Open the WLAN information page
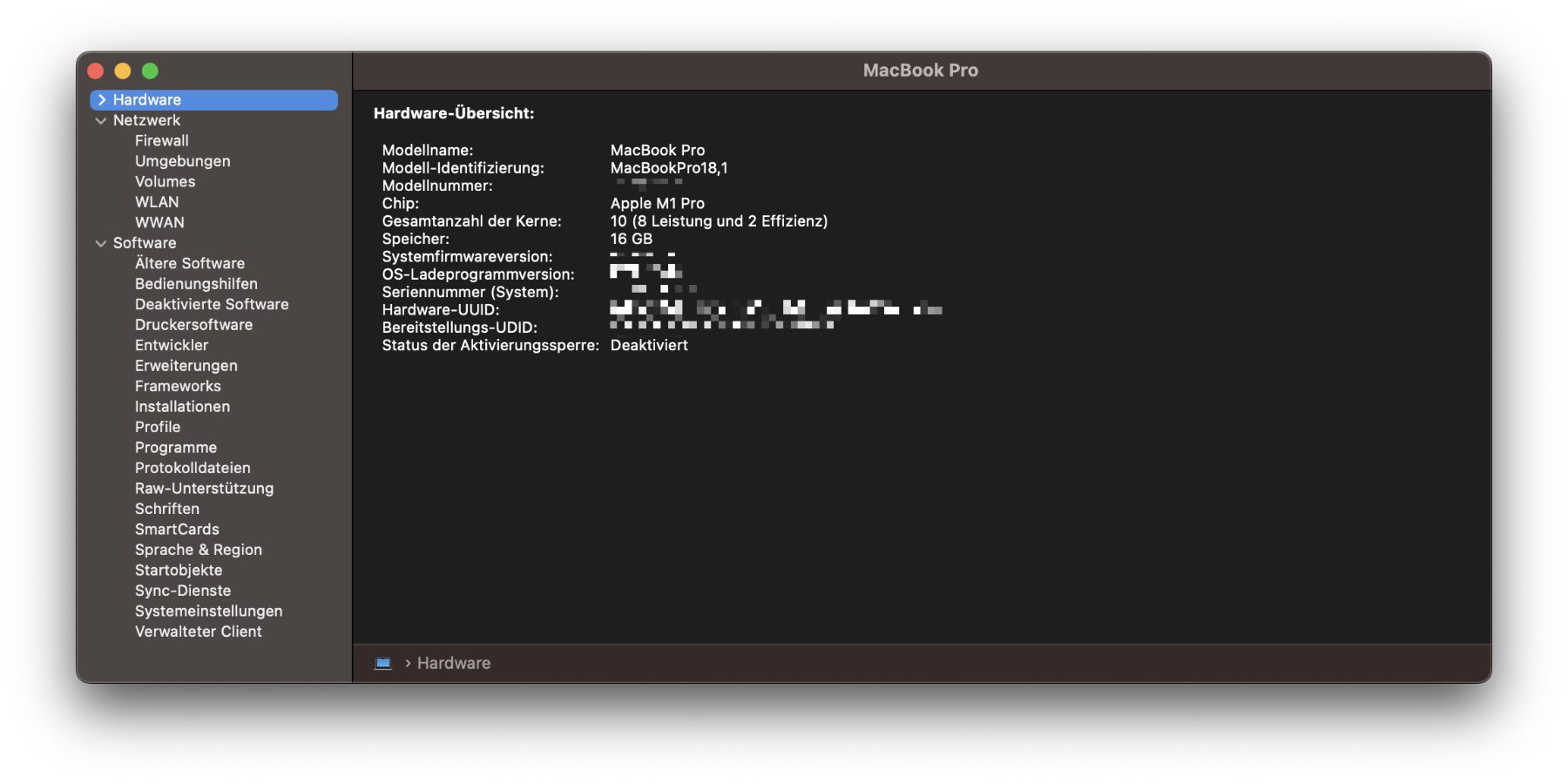Image resolution: width=1568 pixels, height=784 pixels. pyautogui.click(x=157, y=202)
